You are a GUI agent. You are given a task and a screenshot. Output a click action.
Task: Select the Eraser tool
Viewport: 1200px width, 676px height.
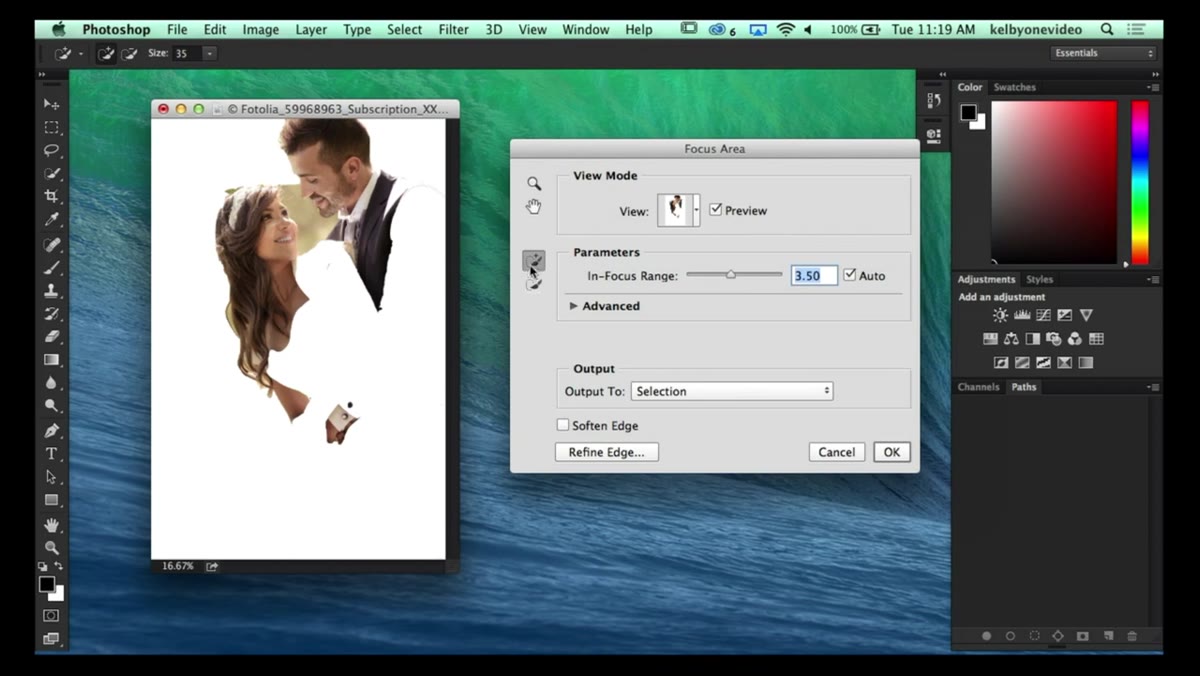coord(51,337)
